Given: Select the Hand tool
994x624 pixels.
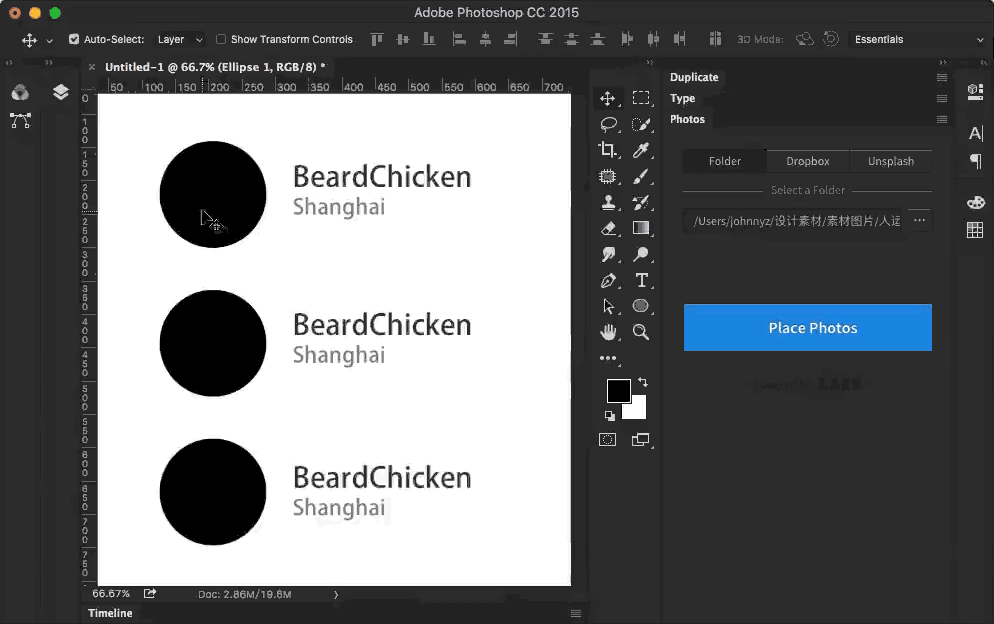Looking at the screenshot, I should [x=607, y=332].
